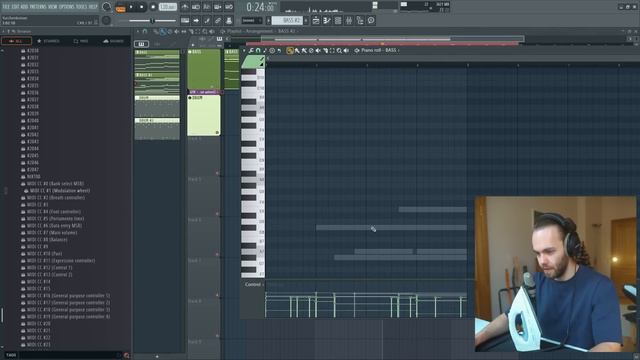
Task: Toggle wait for input to record
Action: tap(196, 7)
